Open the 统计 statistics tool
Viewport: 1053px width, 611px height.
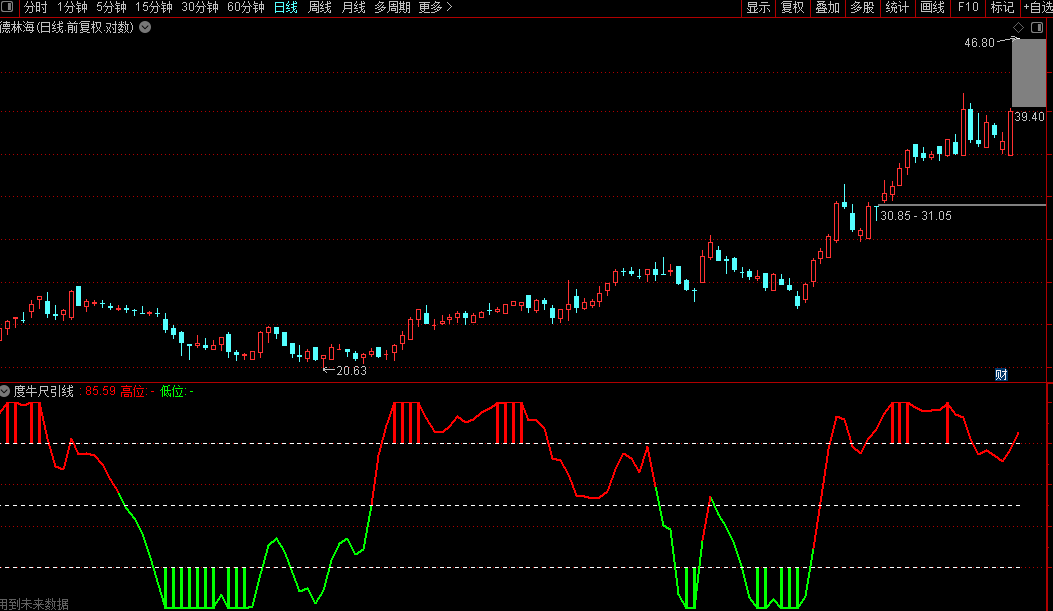(x=897, y=7)
